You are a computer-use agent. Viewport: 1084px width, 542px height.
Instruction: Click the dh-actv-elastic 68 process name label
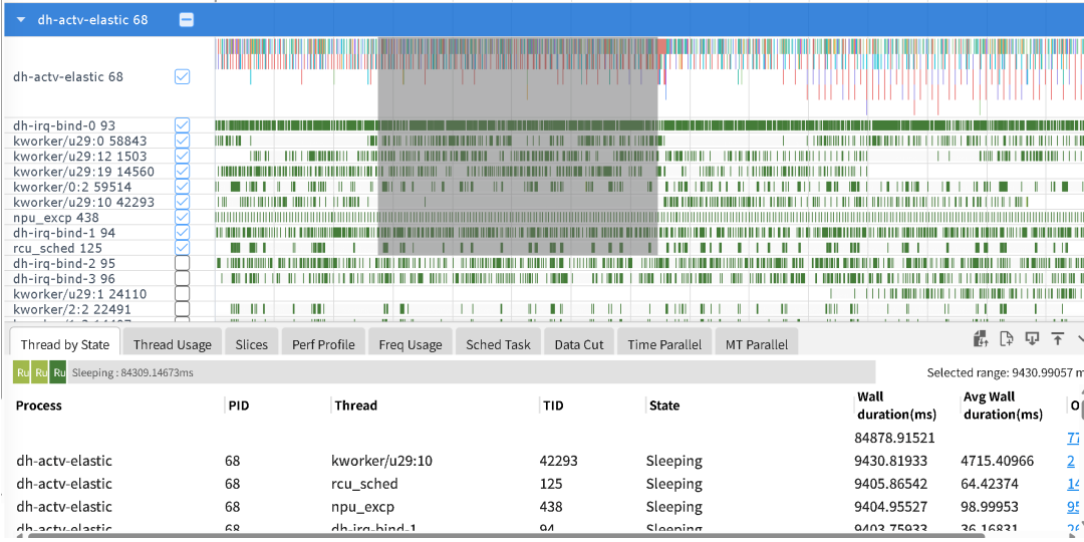point(68,77)
